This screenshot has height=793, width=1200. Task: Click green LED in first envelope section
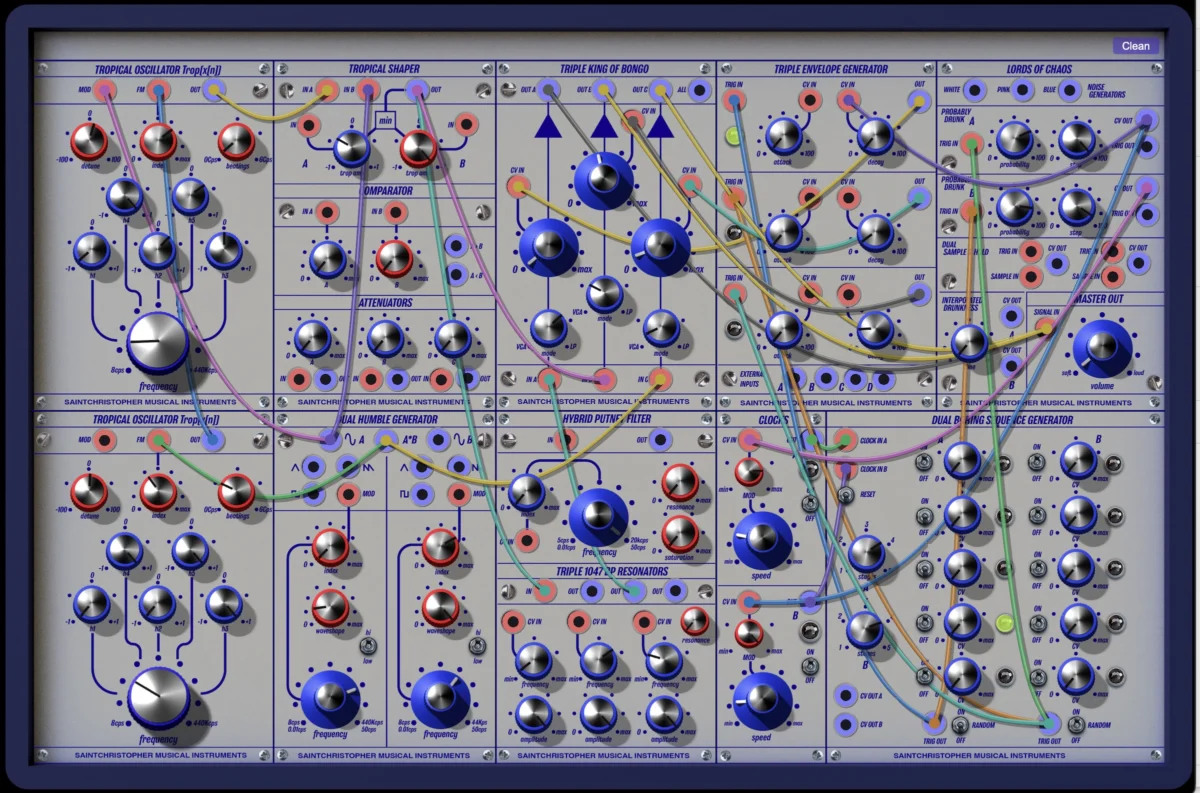[x=733, y=135]
